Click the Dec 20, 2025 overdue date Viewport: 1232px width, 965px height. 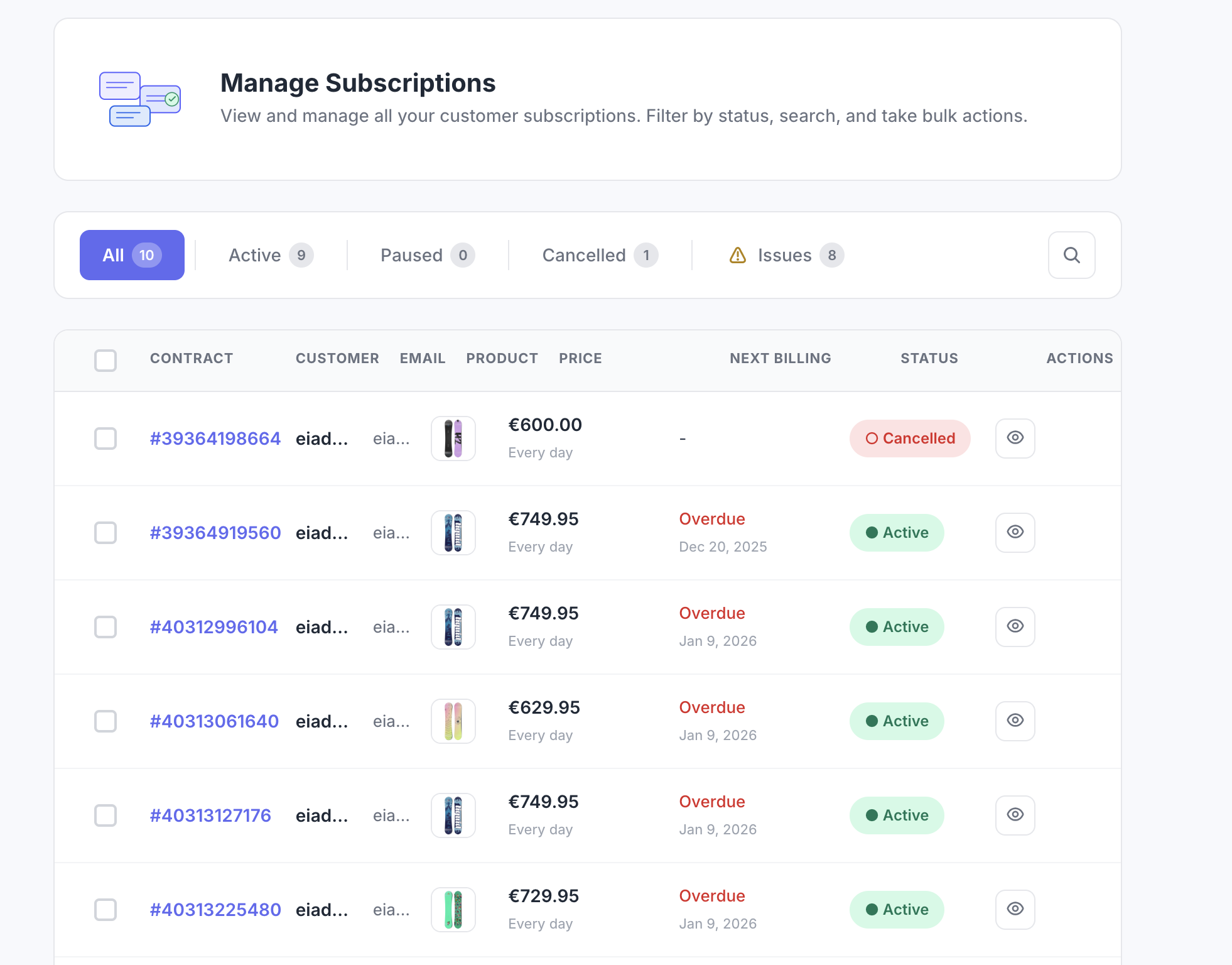point(723,547)
